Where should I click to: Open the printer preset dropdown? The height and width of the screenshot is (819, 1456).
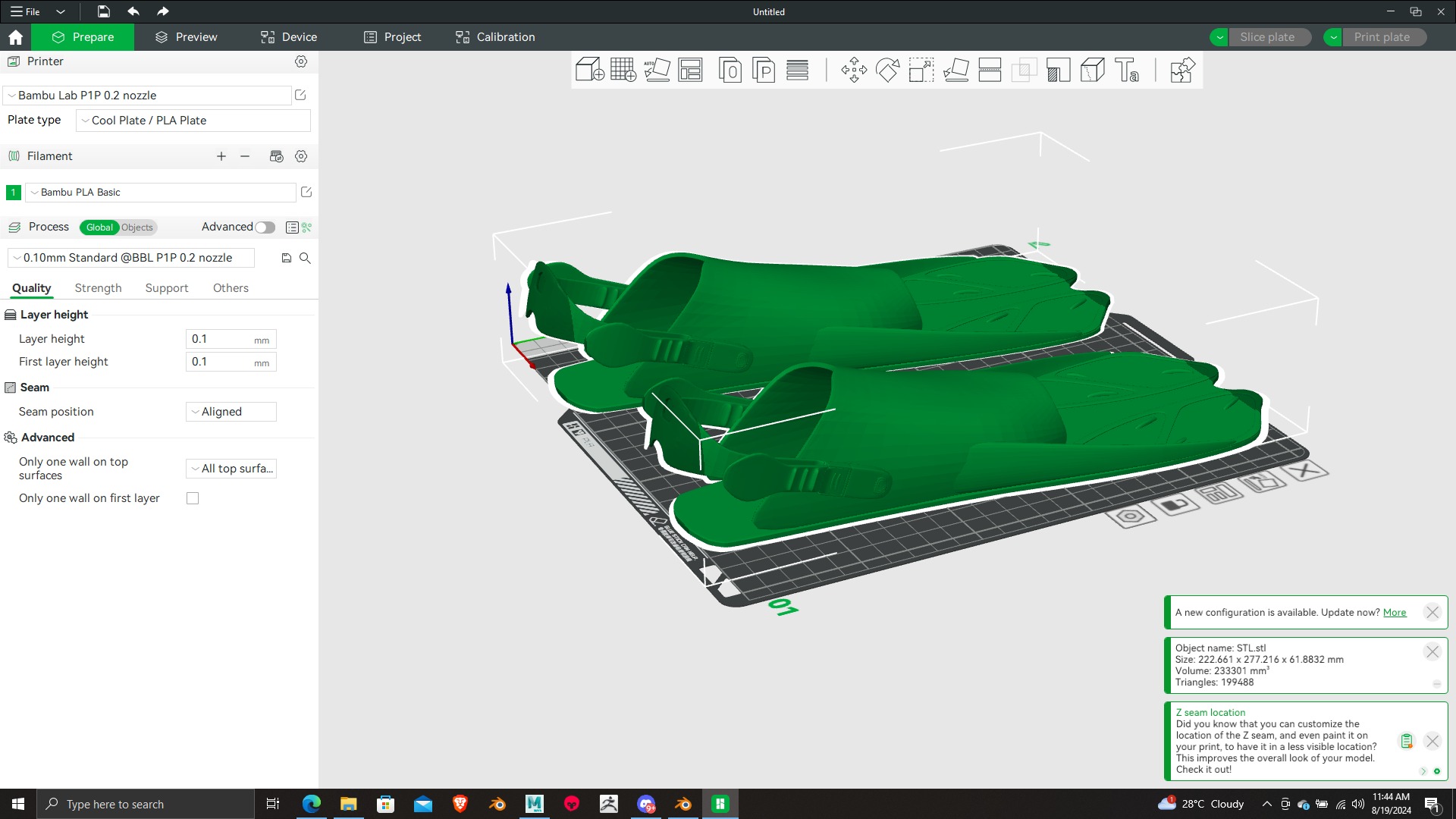148,96
